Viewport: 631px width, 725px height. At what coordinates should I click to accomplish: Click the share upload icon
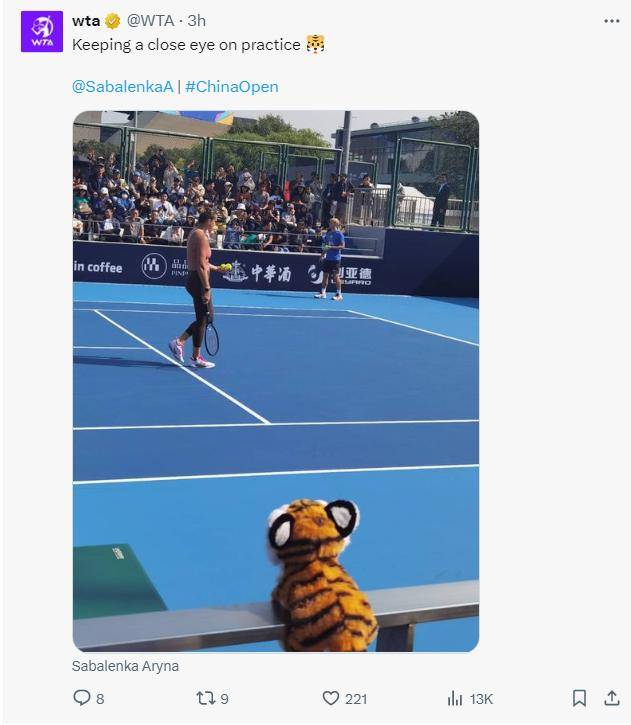(611, 698)
